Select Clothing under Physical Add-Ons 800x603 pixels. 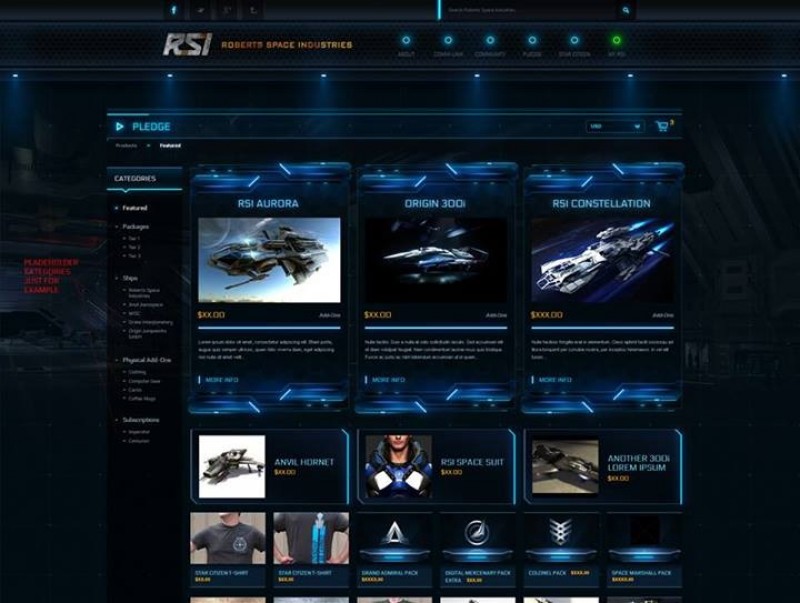point(137,372)
